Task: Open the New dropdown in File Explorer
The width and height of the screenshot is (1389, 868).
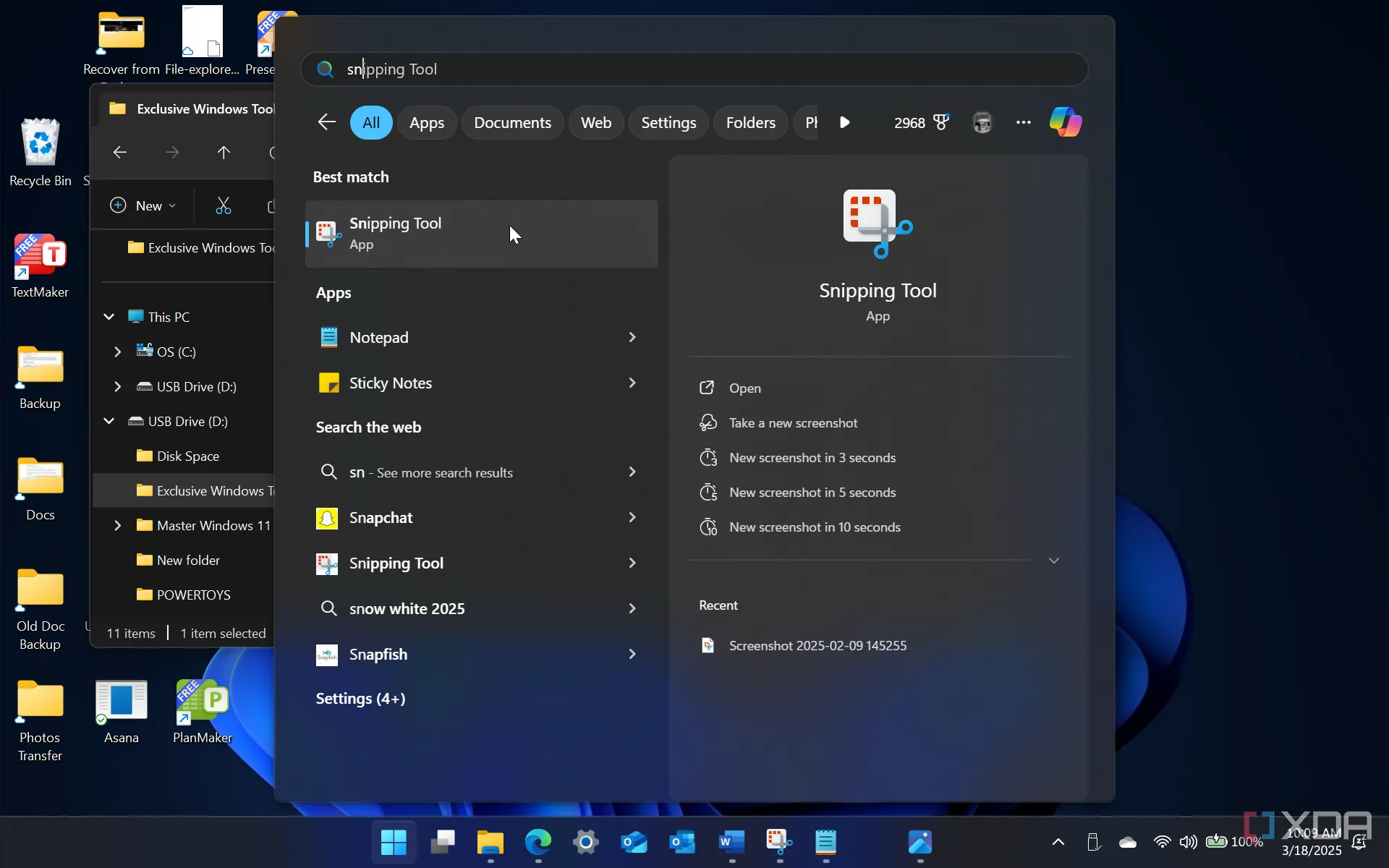Action: point(143,205)
